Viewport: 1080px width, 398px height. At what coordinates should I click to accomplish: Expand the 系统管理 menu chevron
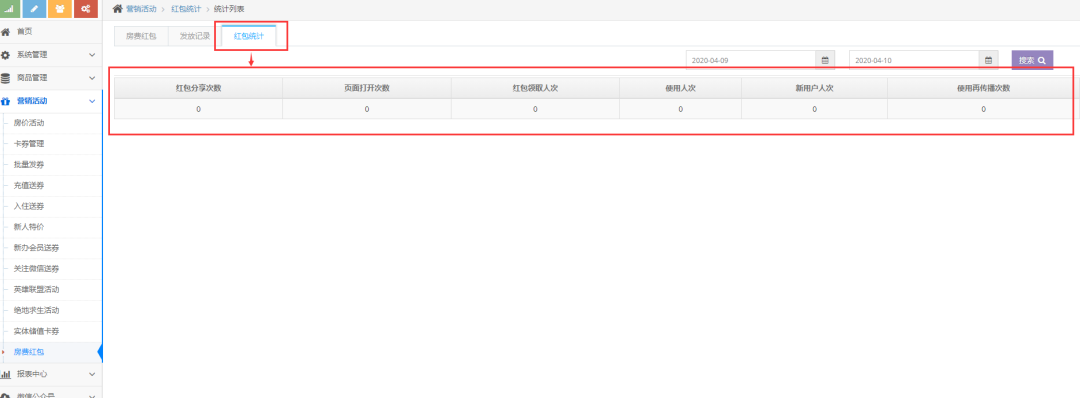pyautogui.click(x=92, y=55)
